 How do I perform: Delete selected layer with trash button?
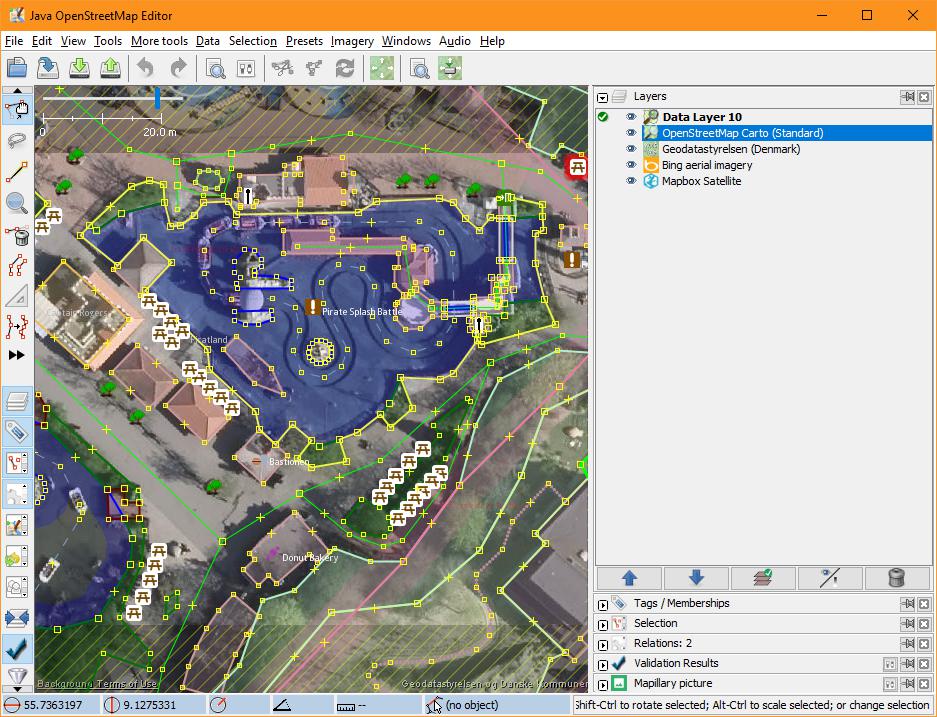coord(896,578)
